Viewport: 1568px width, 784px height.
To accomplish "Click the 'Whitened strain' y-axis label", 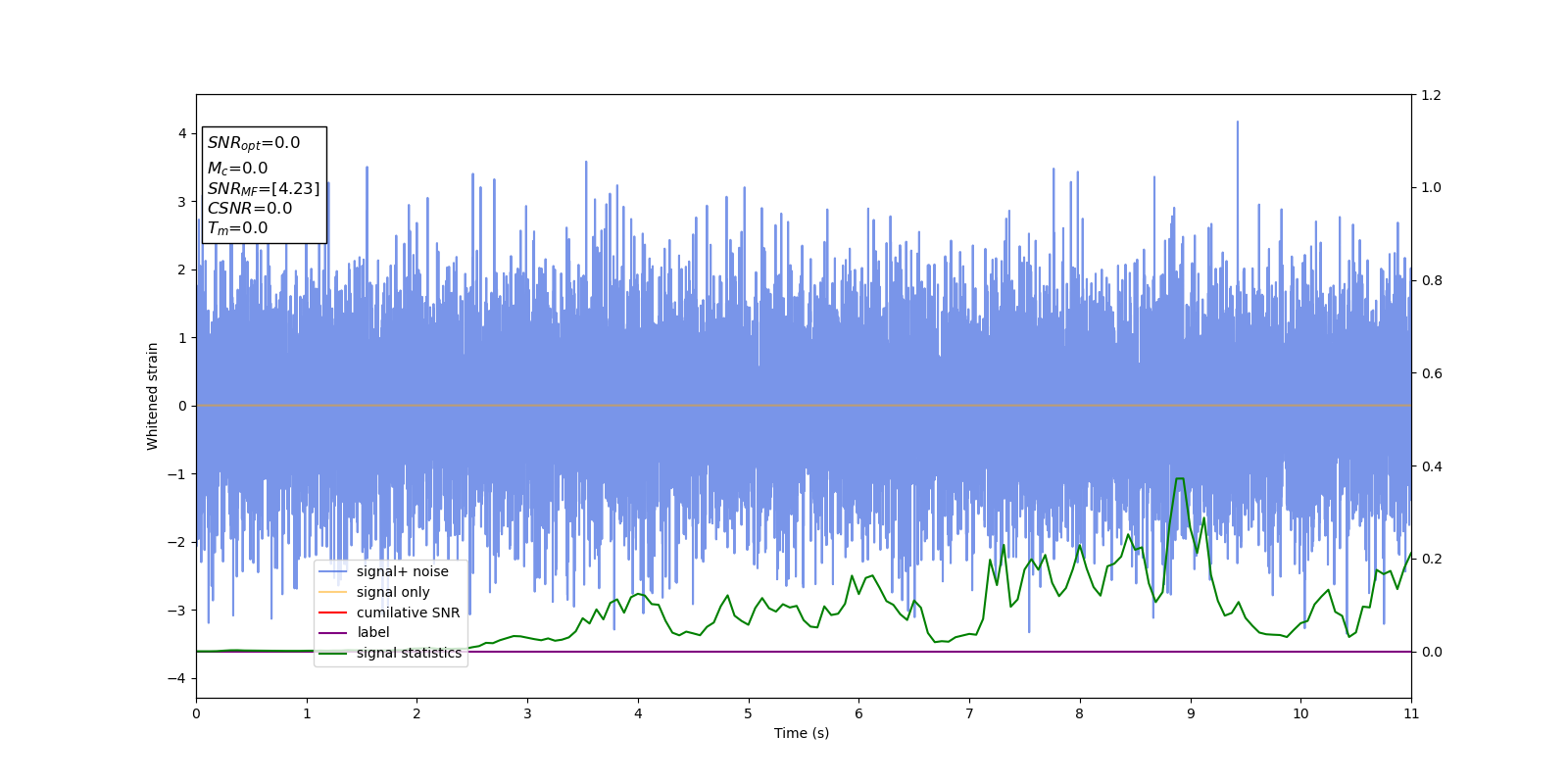I will (153, 396).
